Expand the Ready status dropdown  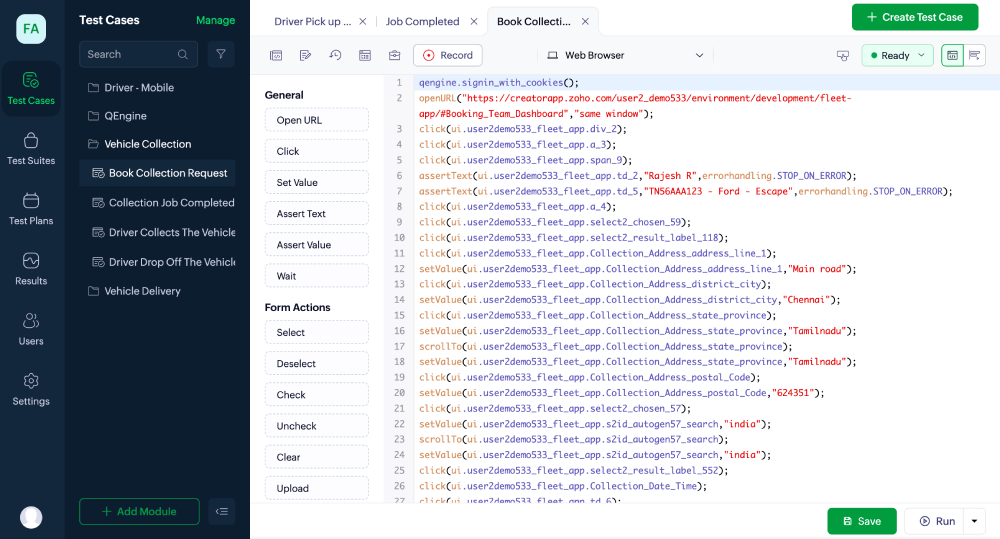[x=897, y=56]
